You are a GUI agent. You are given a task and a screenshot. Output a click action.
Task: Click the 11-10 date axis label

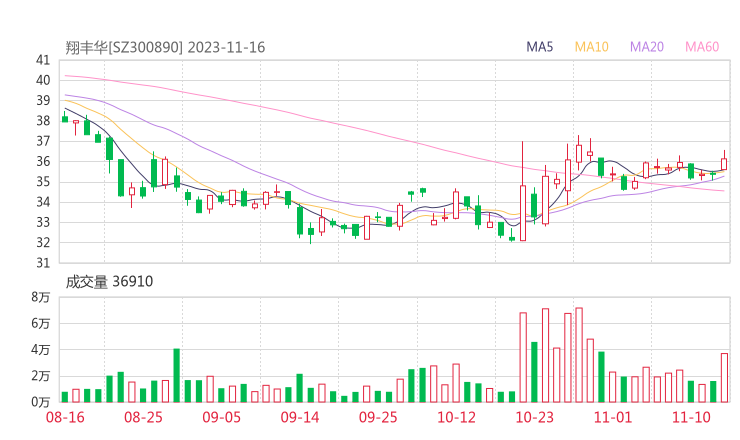click(x=691, y=418)
